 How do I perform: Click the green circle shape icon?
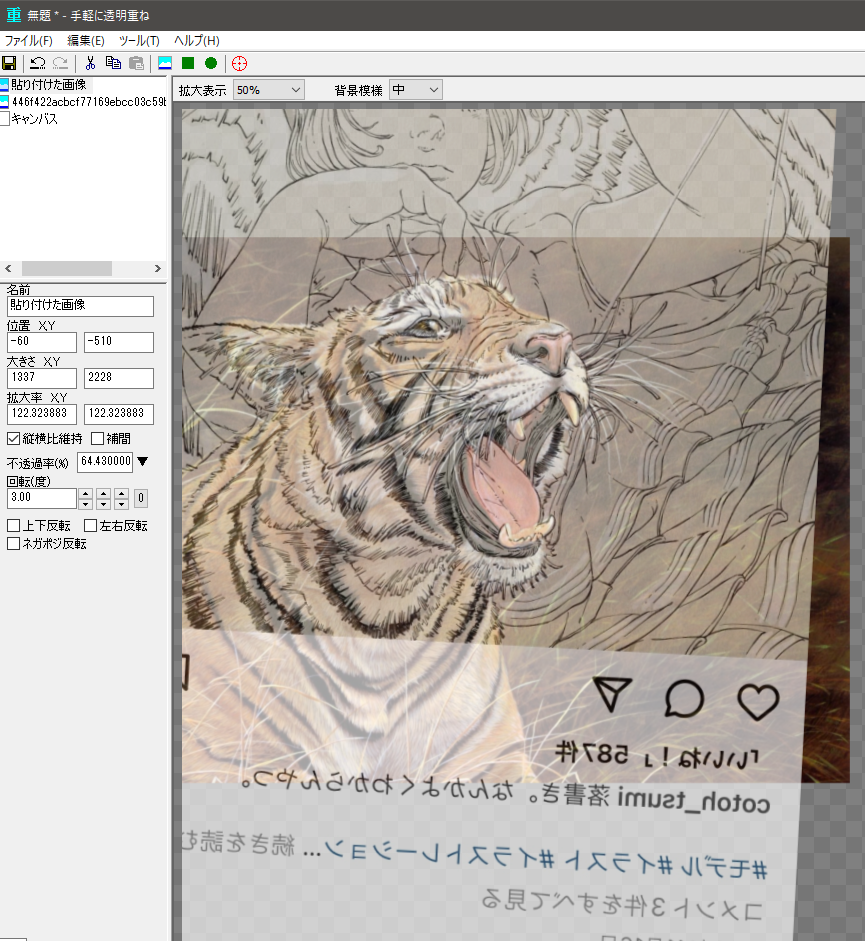[x=211, y=63]
